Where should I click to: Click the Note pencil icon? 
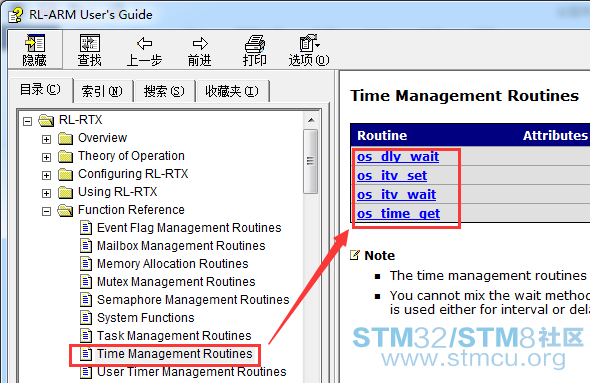click(355, 255)
